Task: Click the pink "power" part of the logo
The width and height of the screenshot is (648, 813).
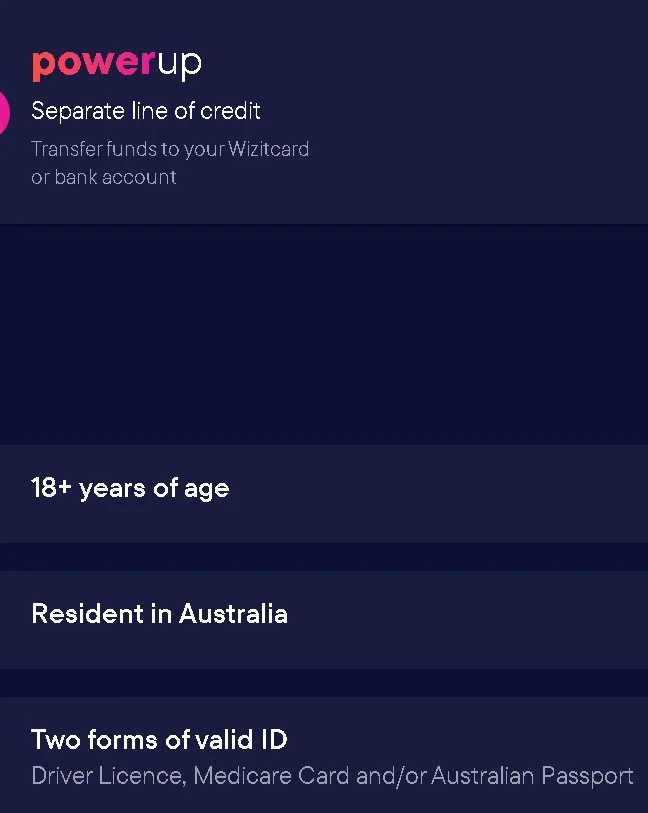Action: [91, 64]
